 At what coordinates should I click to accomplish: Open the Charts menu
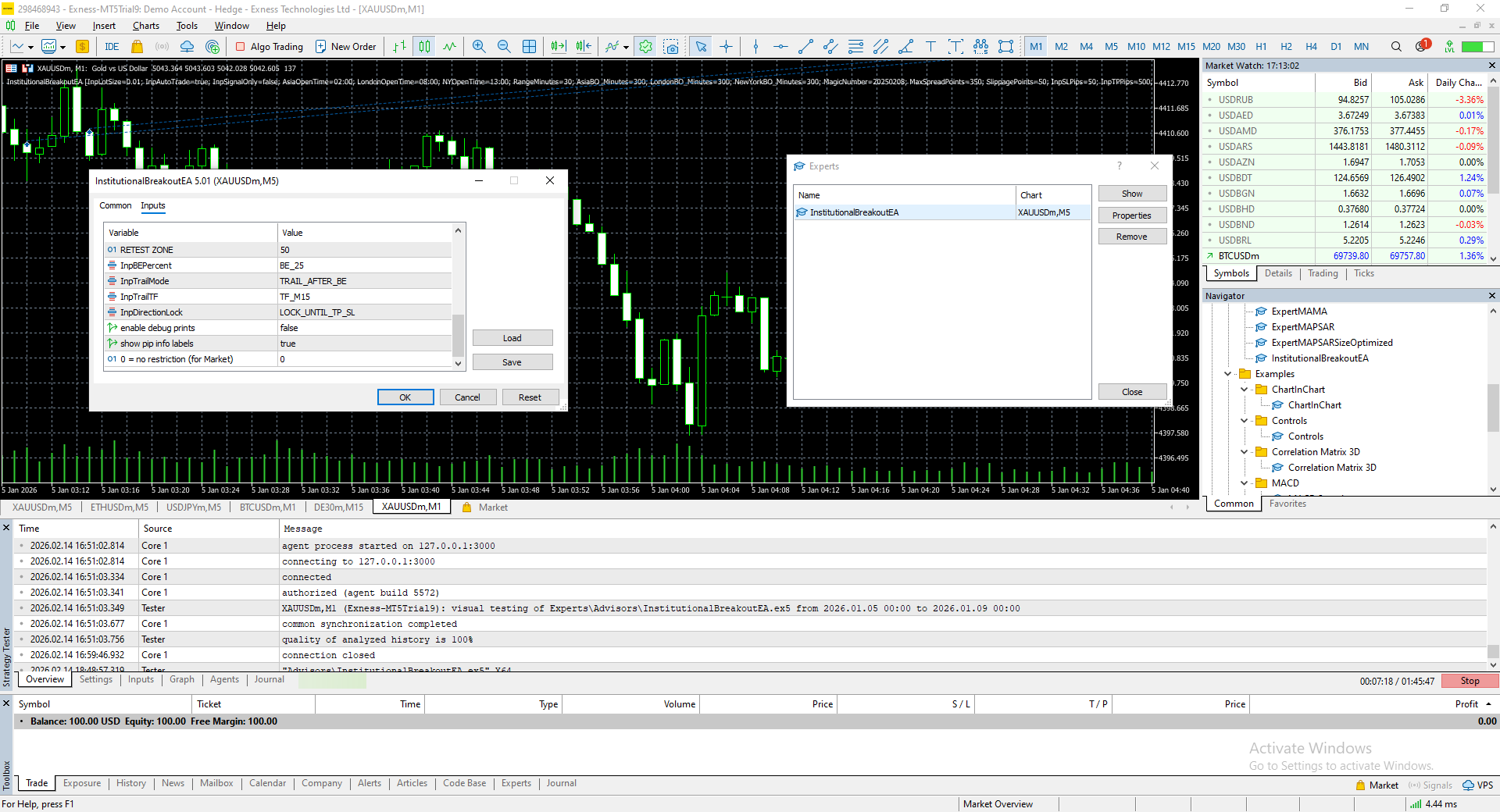pyautogui.click(x=145, y=26)
